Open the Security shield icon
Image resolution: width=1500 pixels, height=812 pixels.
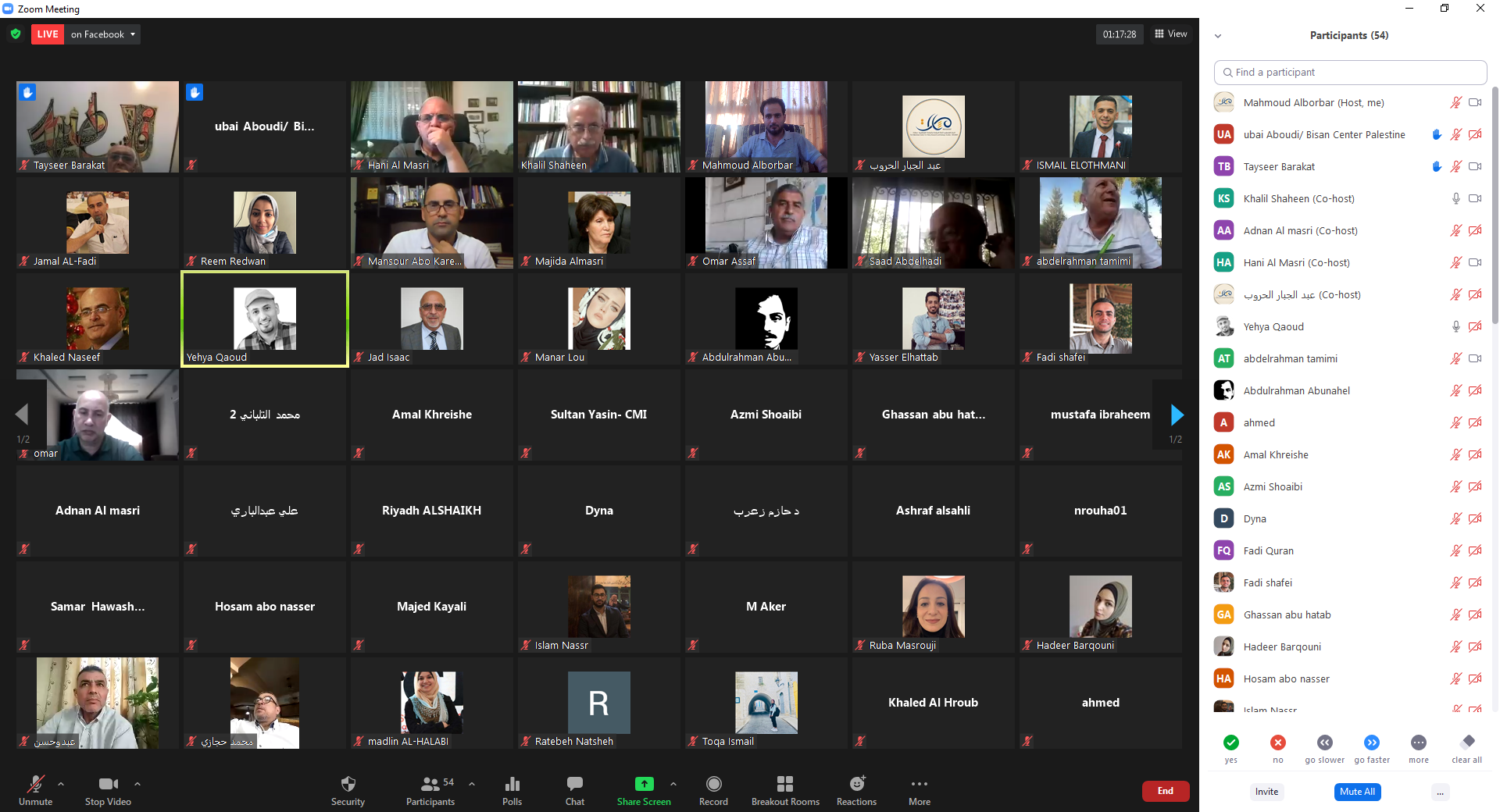coord(348,785)
